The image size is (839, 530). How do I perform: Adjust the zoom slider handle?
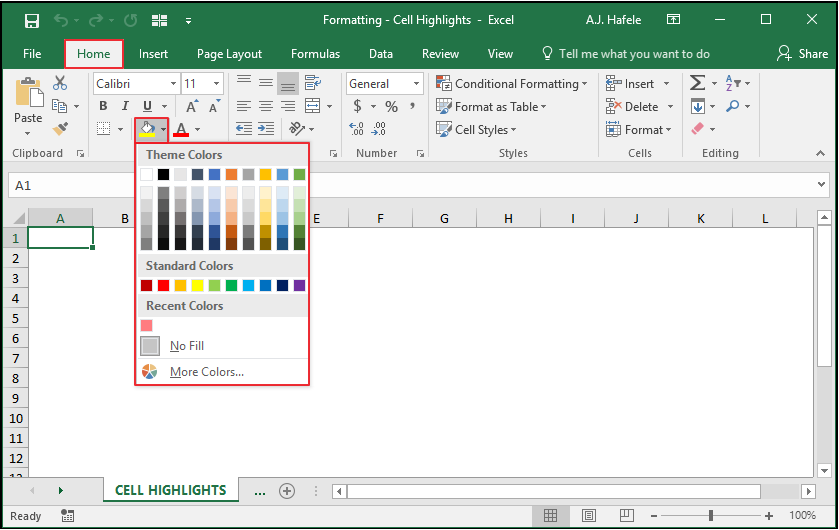(711, 516)
